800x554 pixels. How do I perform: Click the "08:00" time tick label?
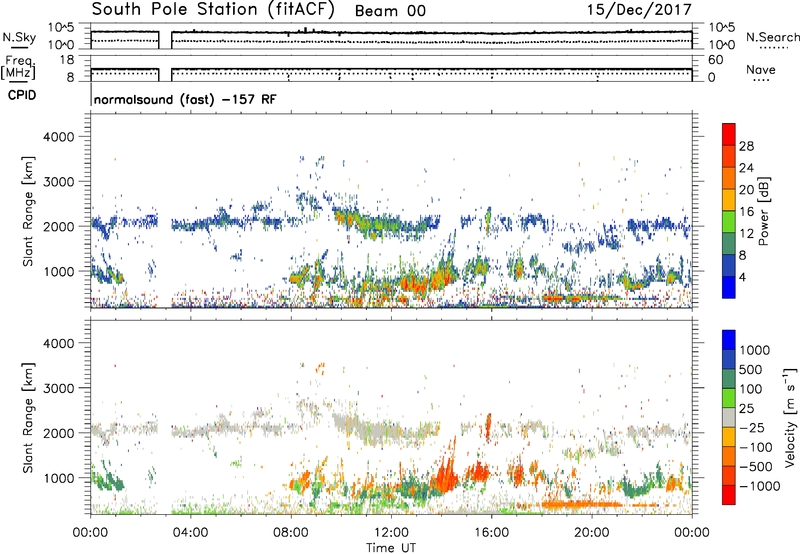click(x=290, y=533)
